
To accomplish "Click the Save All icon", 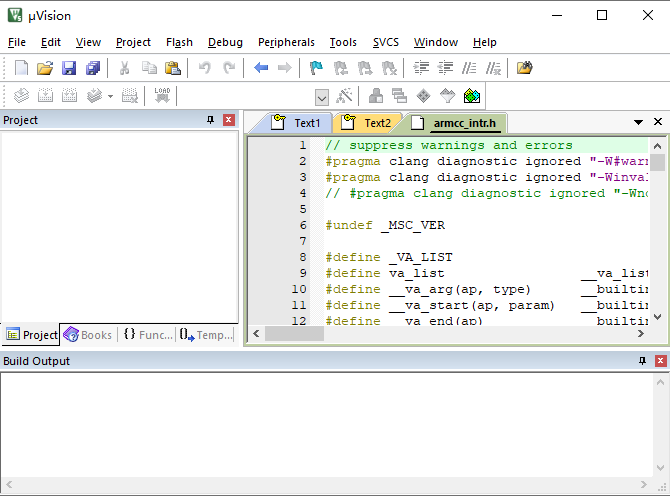I will point(93,68).
